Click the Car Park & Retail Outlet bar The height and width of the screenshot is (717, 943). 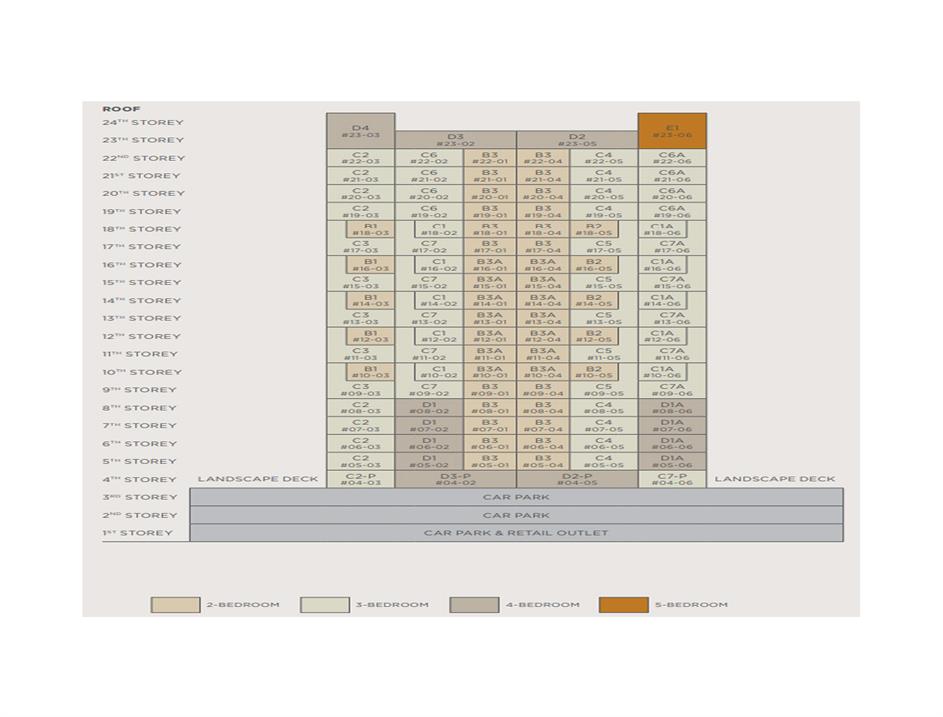click(x=516, y=533)
